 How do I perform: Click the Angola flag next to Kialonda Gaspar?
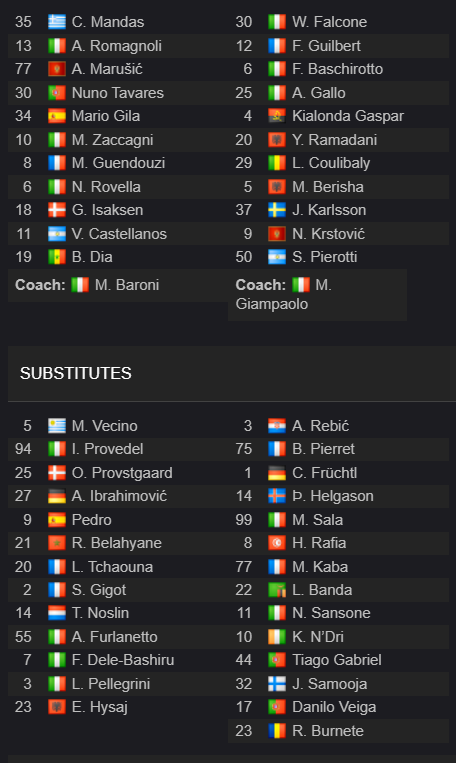click(x=277, y=116)
